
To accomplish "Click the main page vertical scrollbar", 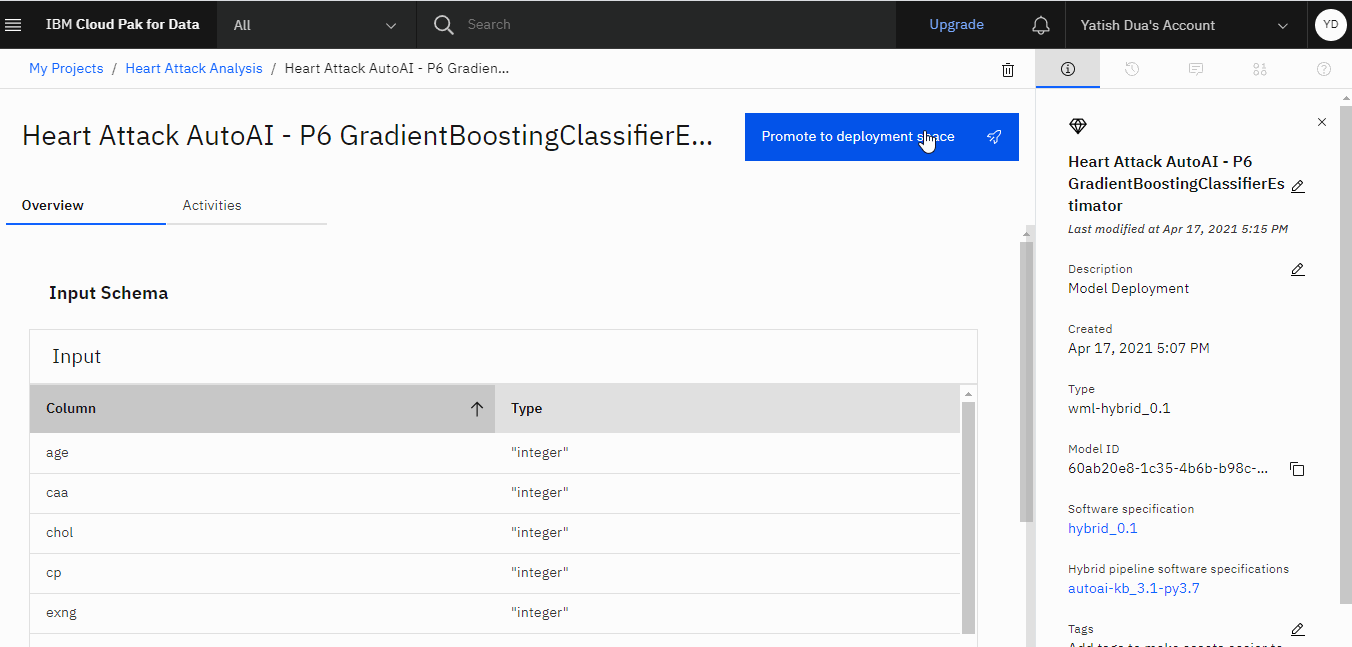I will [x=1026, y=380].
